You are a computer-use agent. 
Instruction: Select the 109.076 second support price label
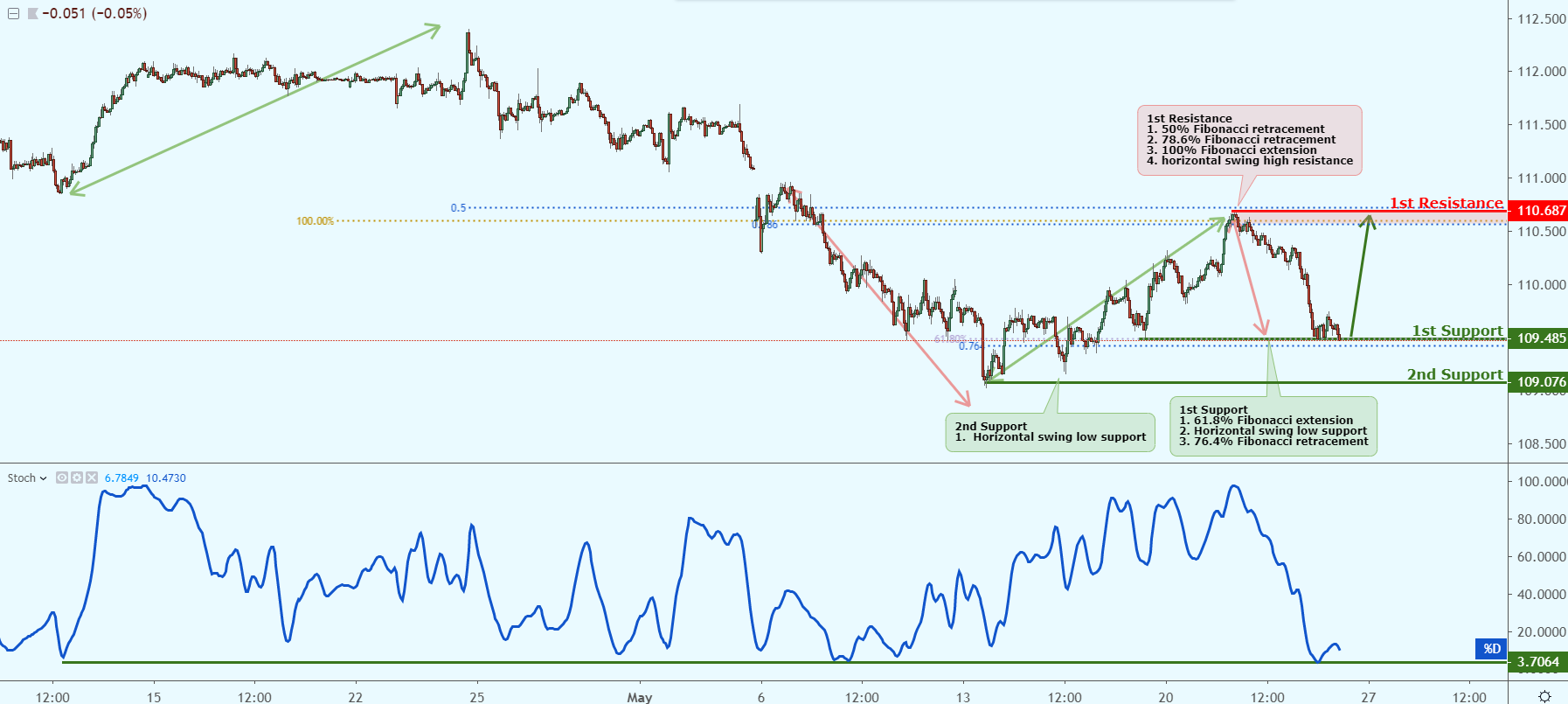pyautogui.click(x=1538, y=382)
